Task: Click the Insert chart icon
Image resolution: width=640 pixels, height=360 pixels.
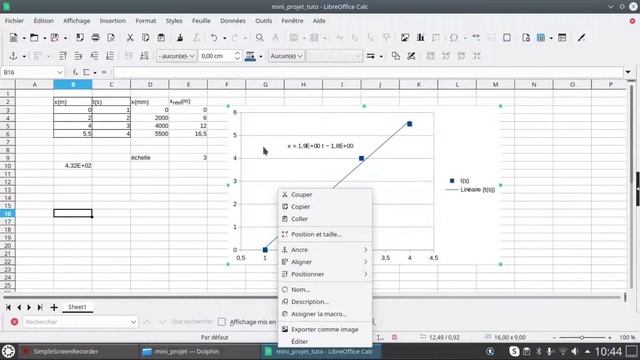Action: (420, 38)
